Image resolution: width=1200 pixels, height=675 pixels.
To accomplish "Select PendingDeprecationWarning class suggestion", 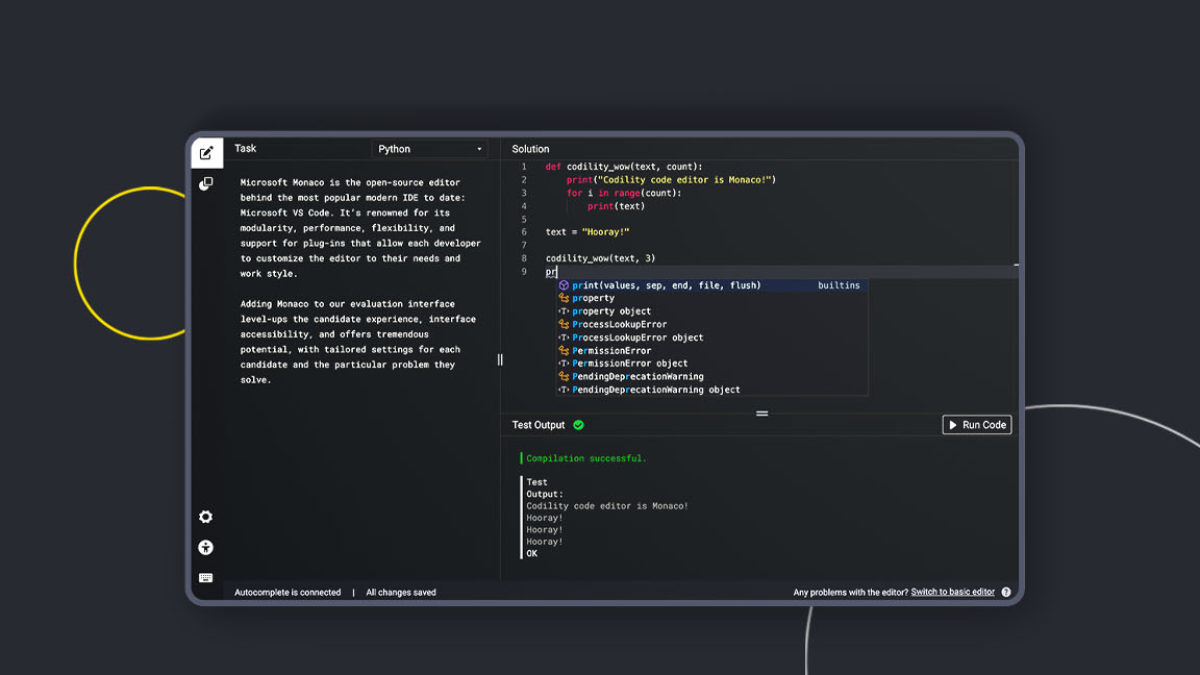I will (x=712, y=376).
